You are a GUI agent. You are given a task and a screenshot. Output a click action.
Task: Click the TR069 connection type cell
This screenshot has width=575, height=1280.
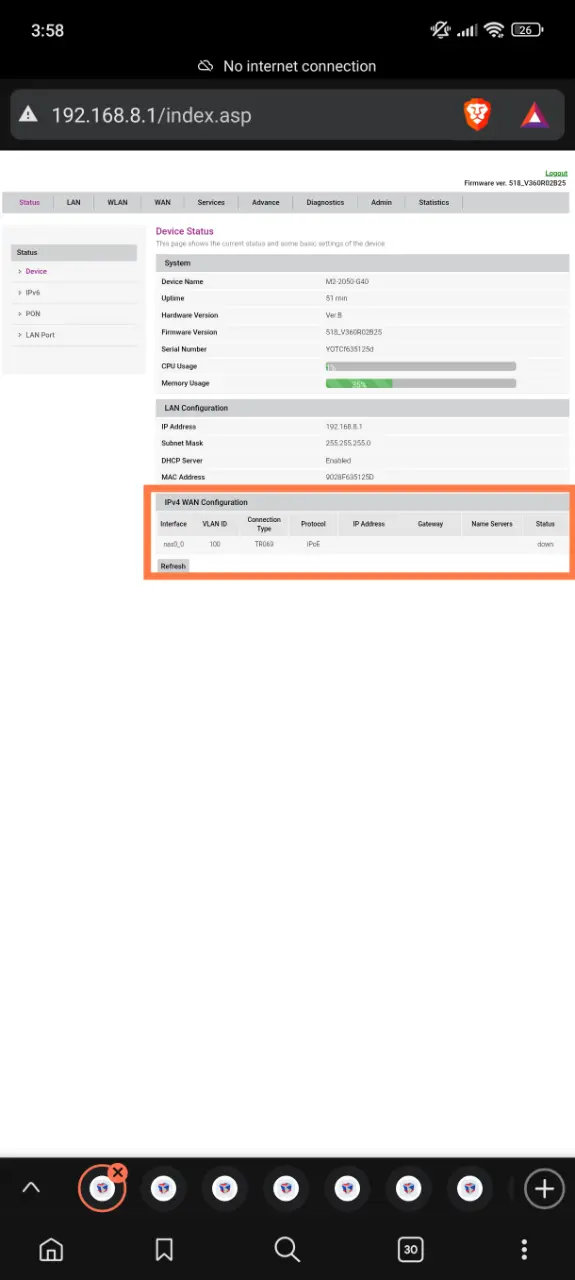click(264, 544)
